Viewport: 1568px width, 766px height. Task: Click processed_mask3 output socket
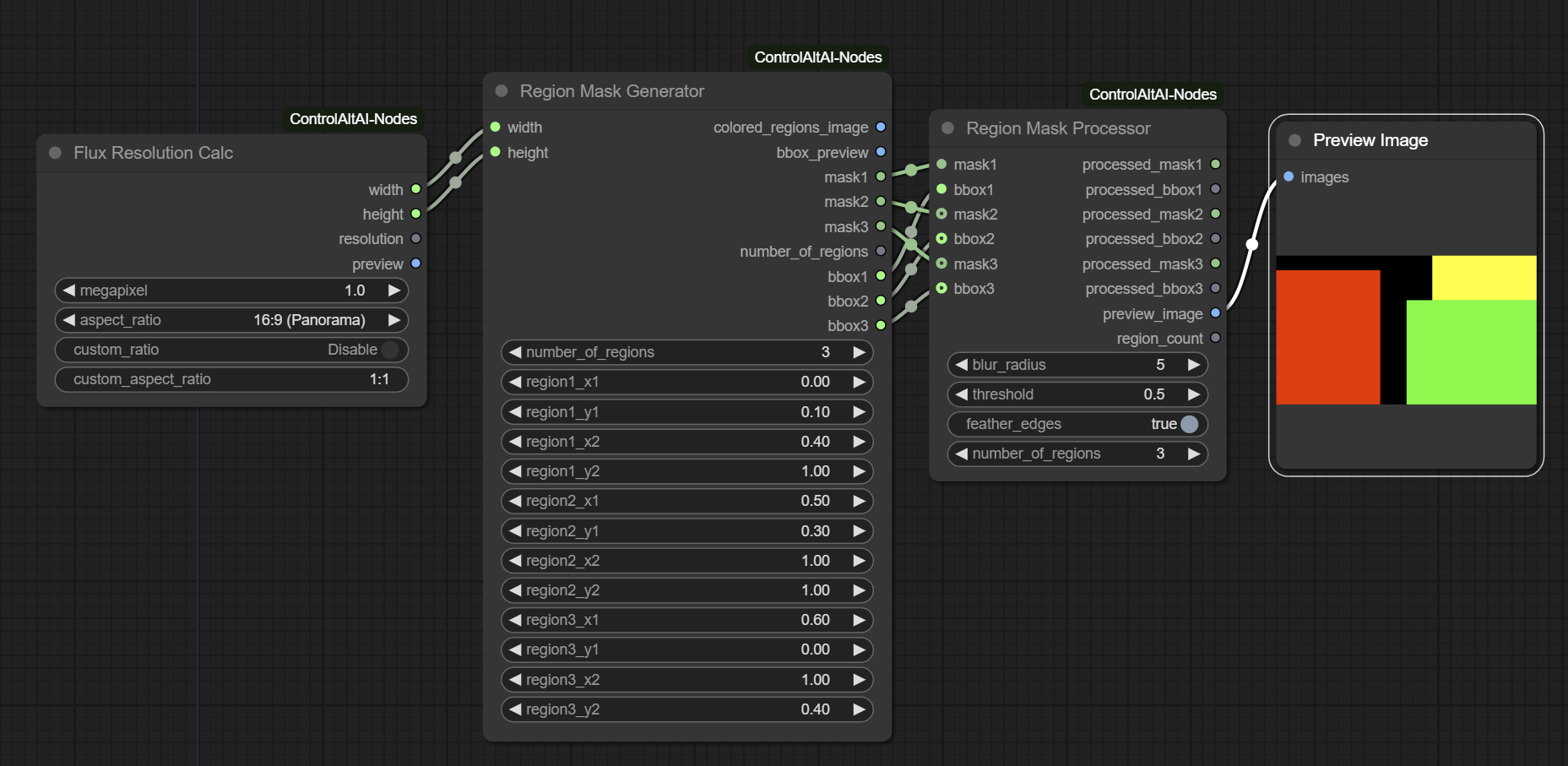click(1215, 263)
